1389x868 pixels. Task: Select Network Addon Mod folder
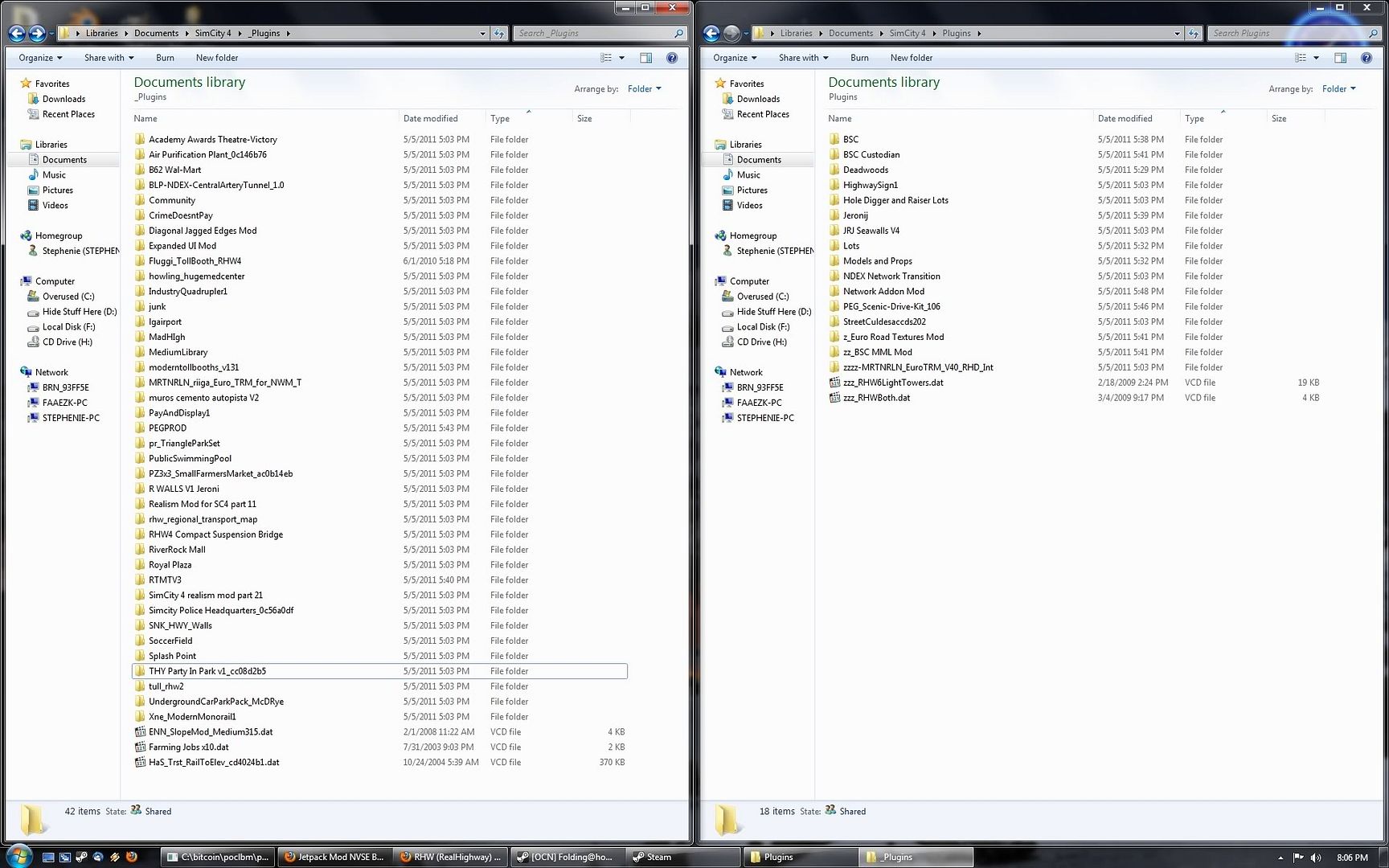(x=883, y=291)
